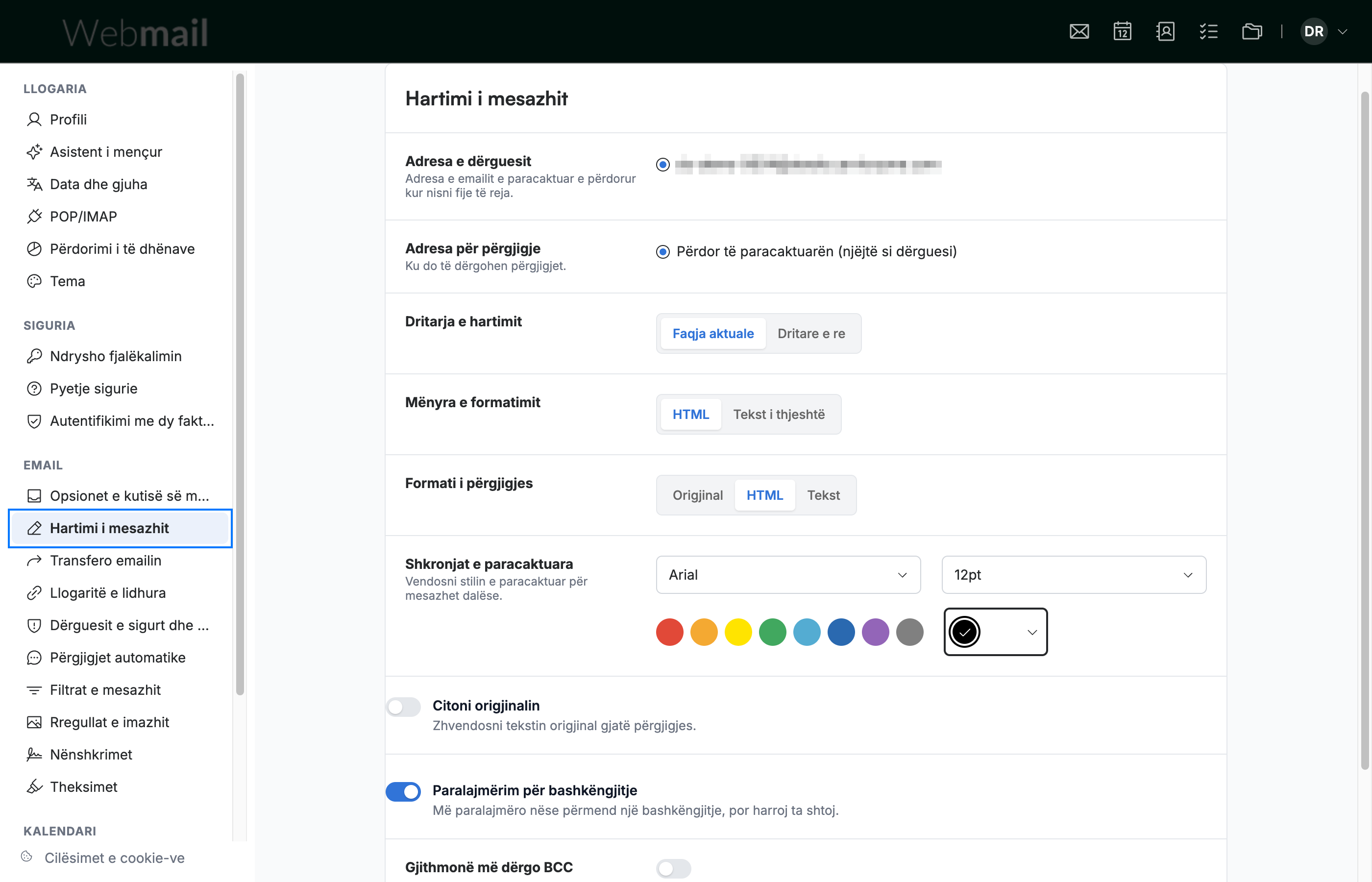Click the link icon beside Llogaritë e lidhura

34,593
